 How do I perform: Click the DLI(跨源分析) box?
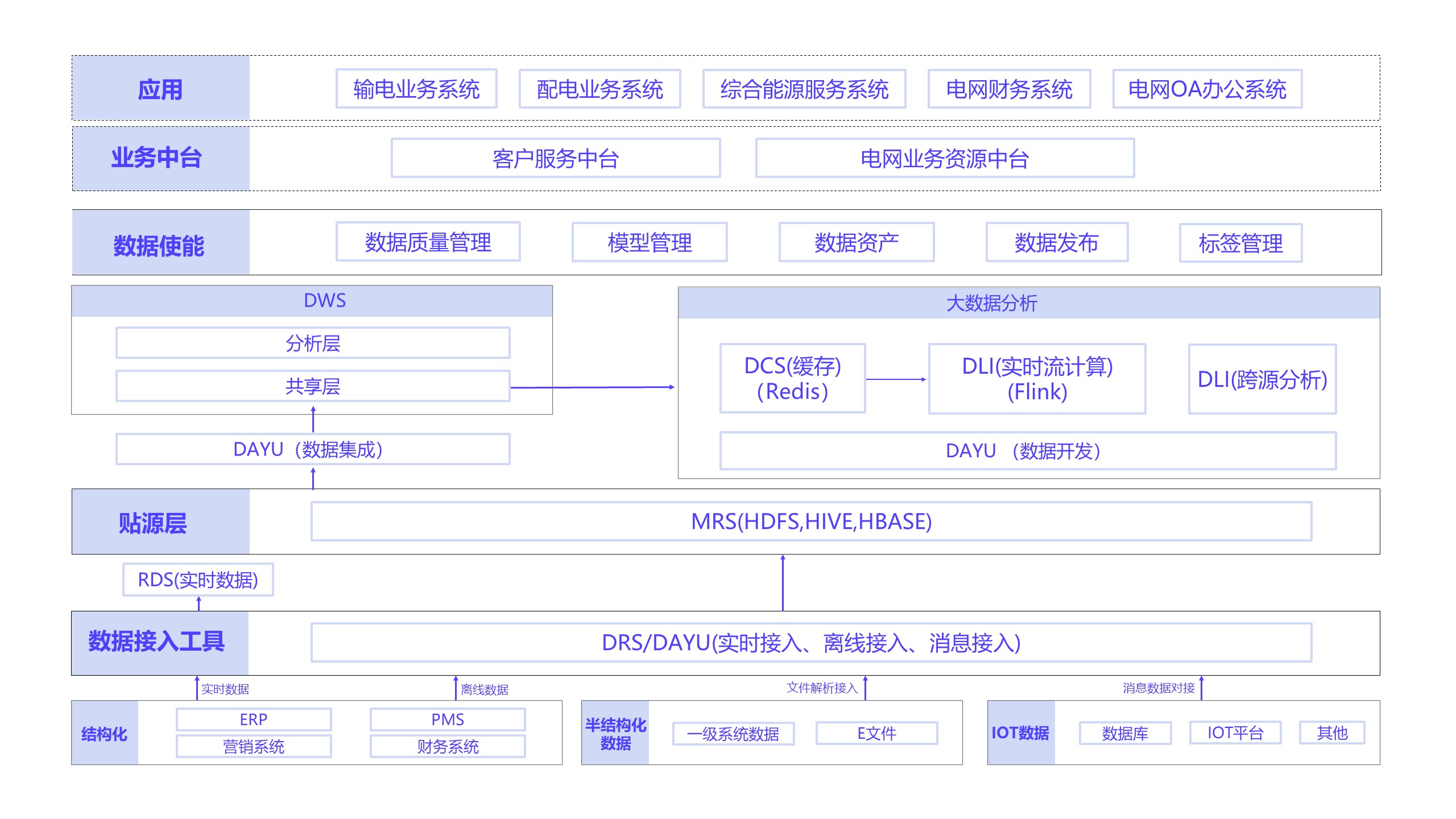click(1262, 379)
